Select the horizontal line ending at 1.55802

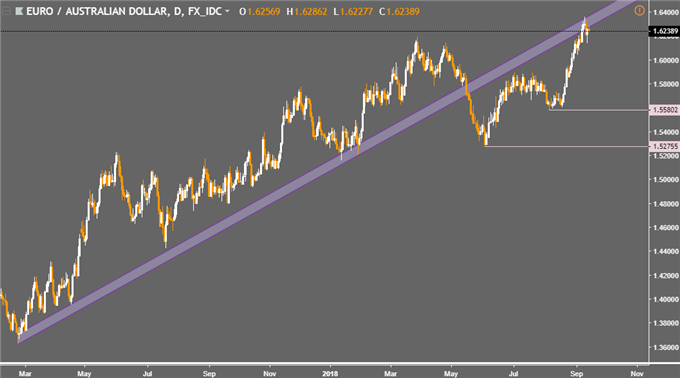tap(598, 110)
